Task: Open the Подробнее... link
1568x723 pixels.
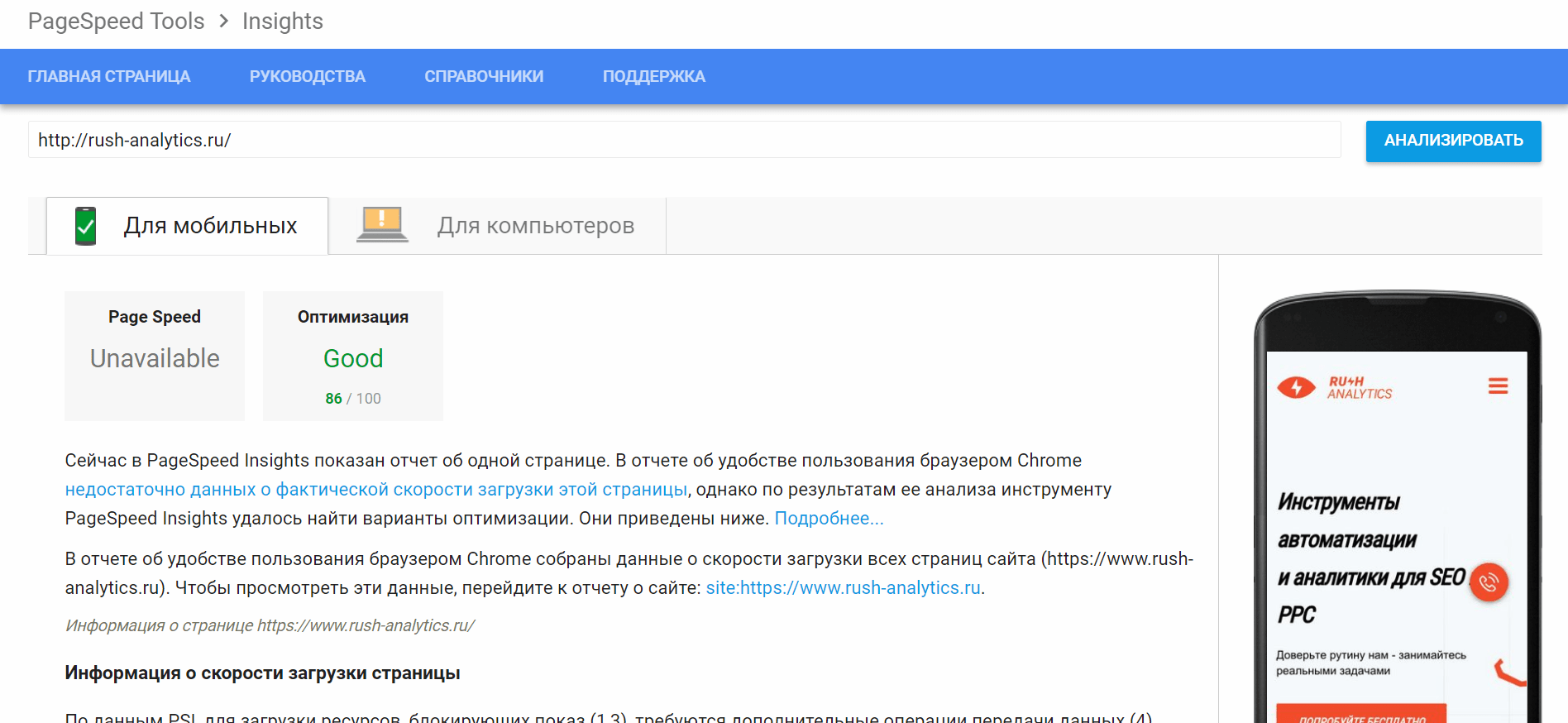Action: point(829,519)
